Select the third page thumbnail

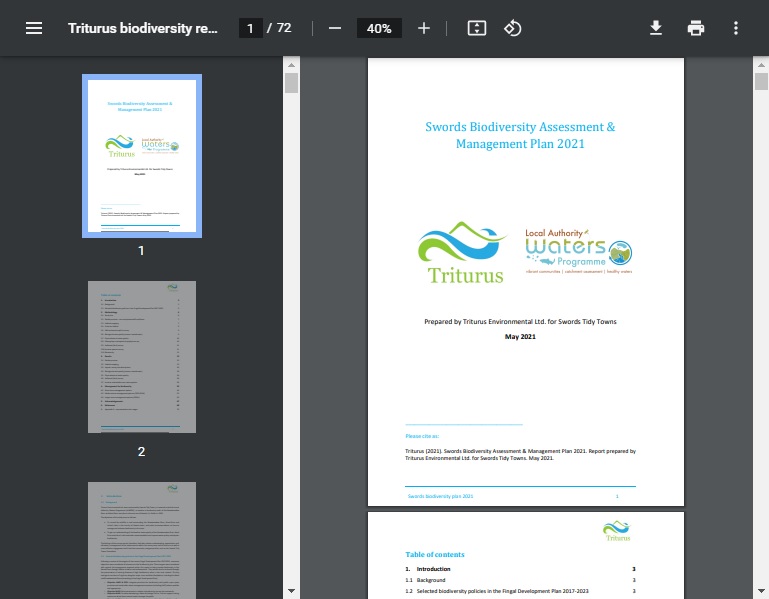(x=141, y=540)
